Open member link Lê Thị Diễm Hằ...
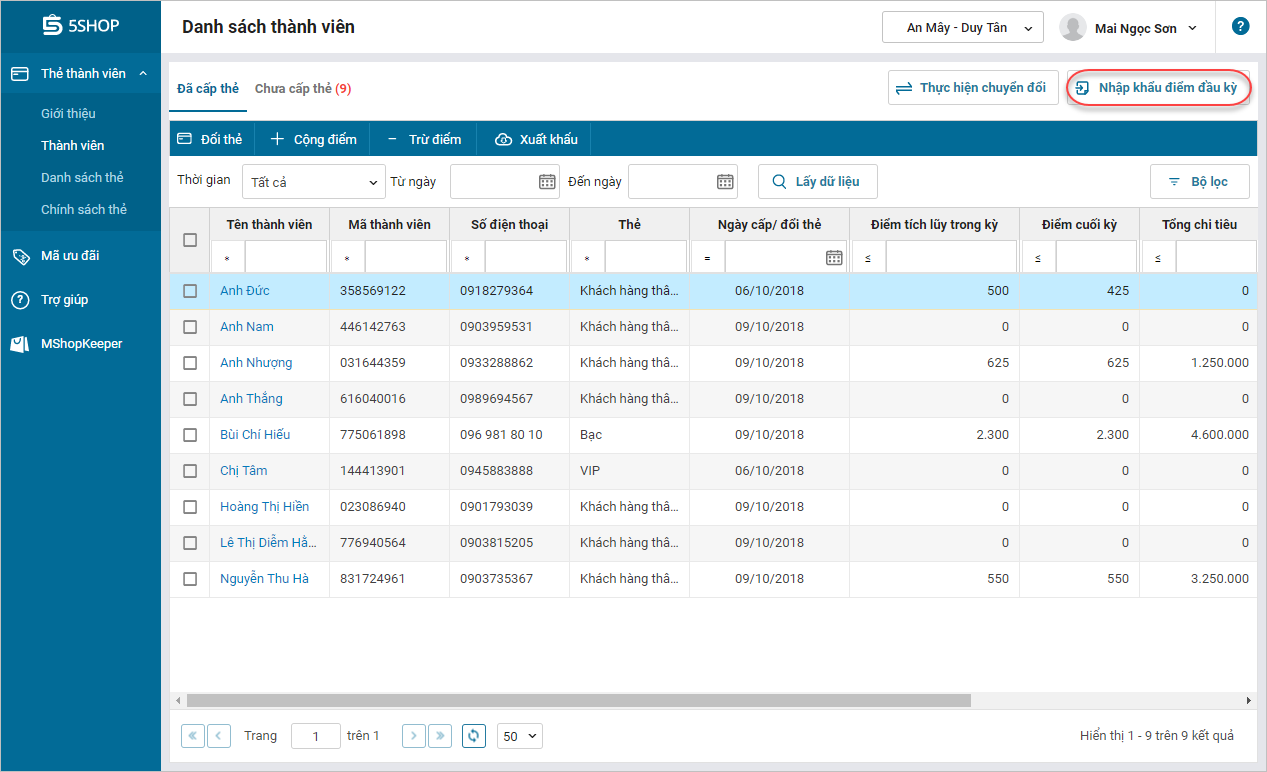 (x=268, y=543)
